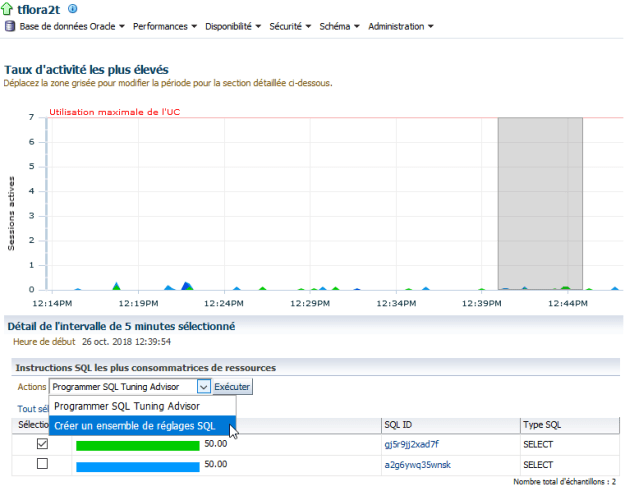This screenshot has height=491, width=625.
Task: Open the Performances dropdown menu
Action: 164,26
